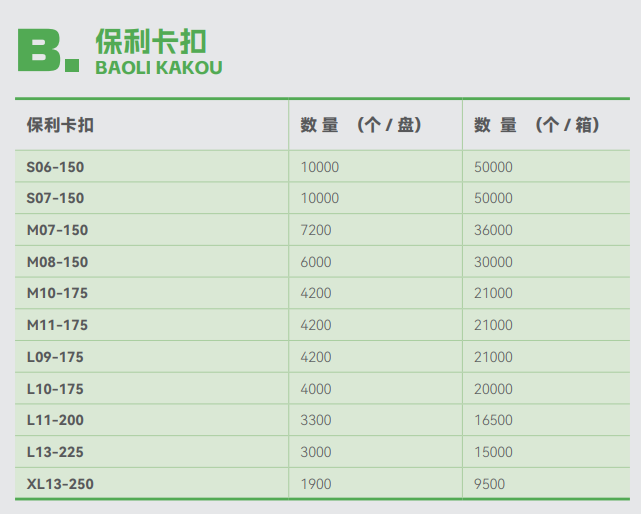The height and width of the screenshot is (514, 641).
Task: Click 4200 per tray for M11-175
Action: coord(316,325)
